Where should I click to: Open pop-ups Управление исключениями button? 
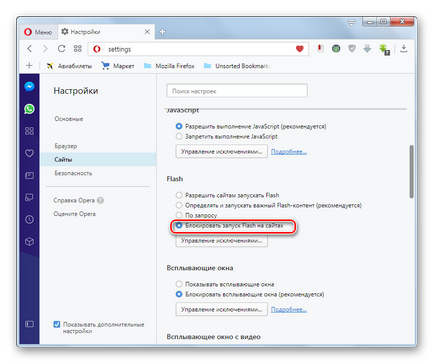pyautogui.click(x=221, y=309)
